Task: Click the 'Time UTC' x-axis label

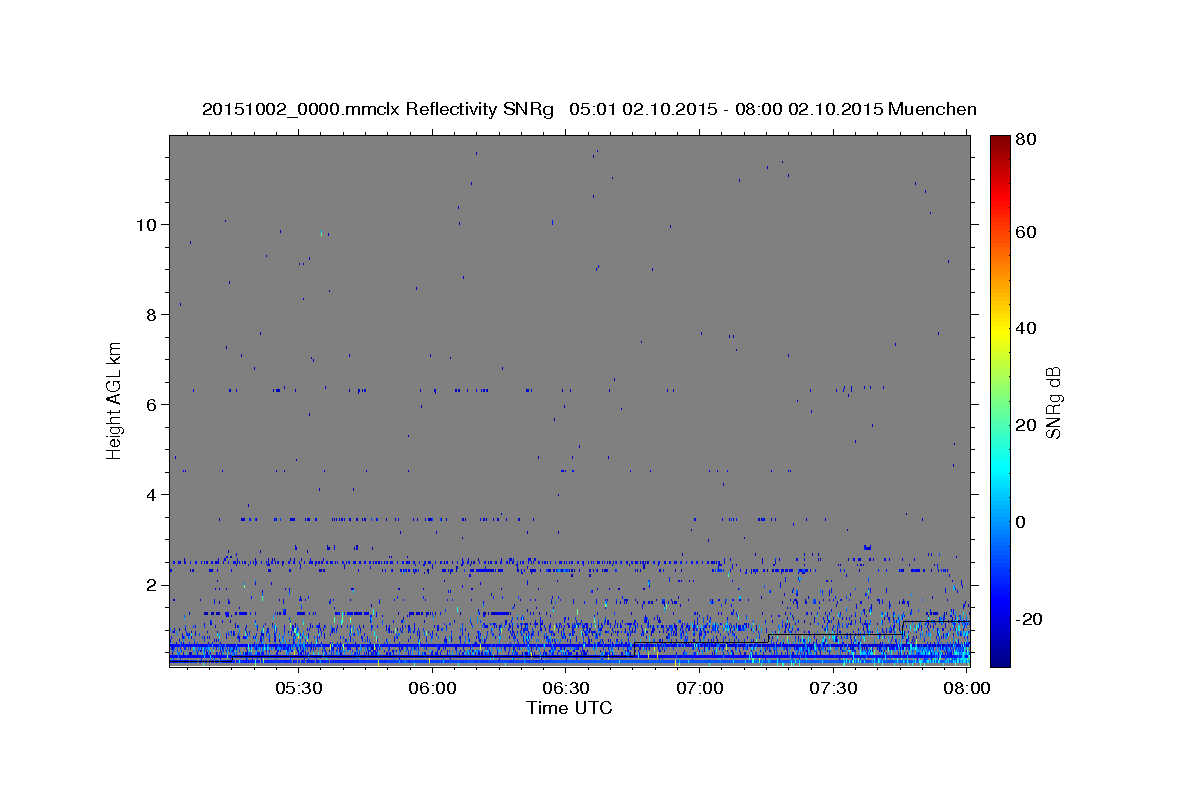Action: tap(569, 708)
